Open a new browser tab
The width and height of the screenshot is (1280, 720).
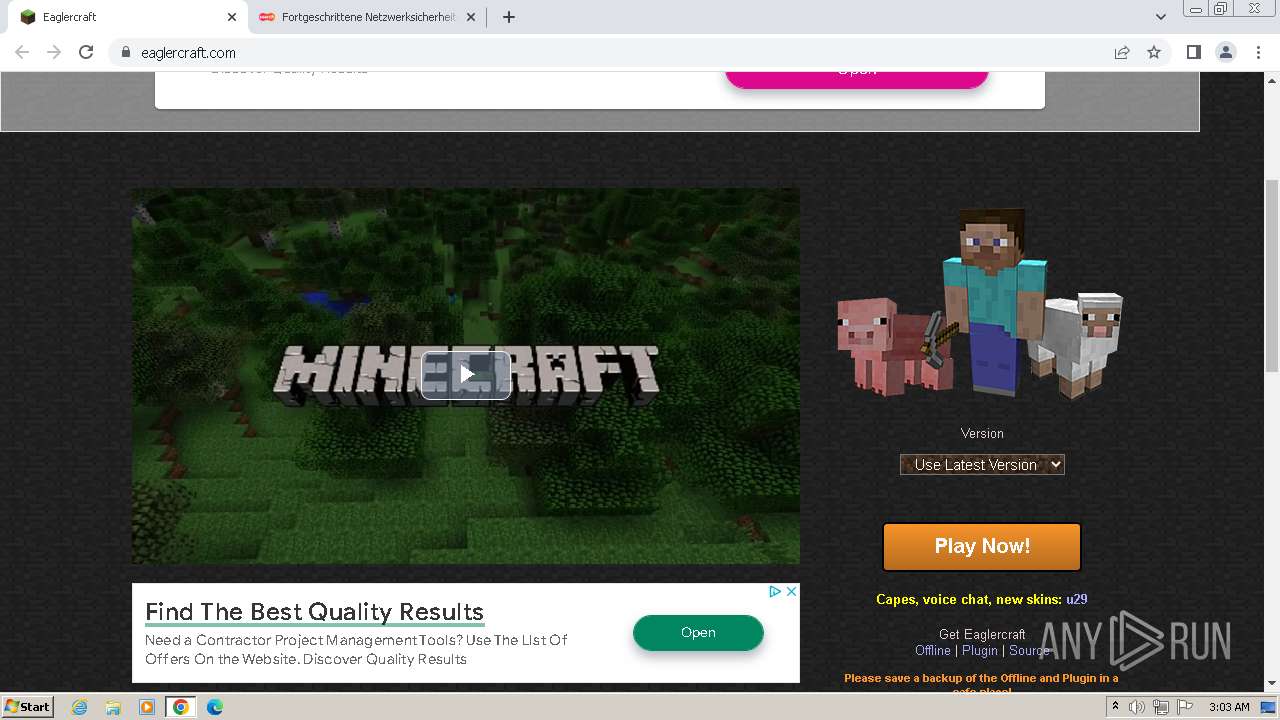508,17
